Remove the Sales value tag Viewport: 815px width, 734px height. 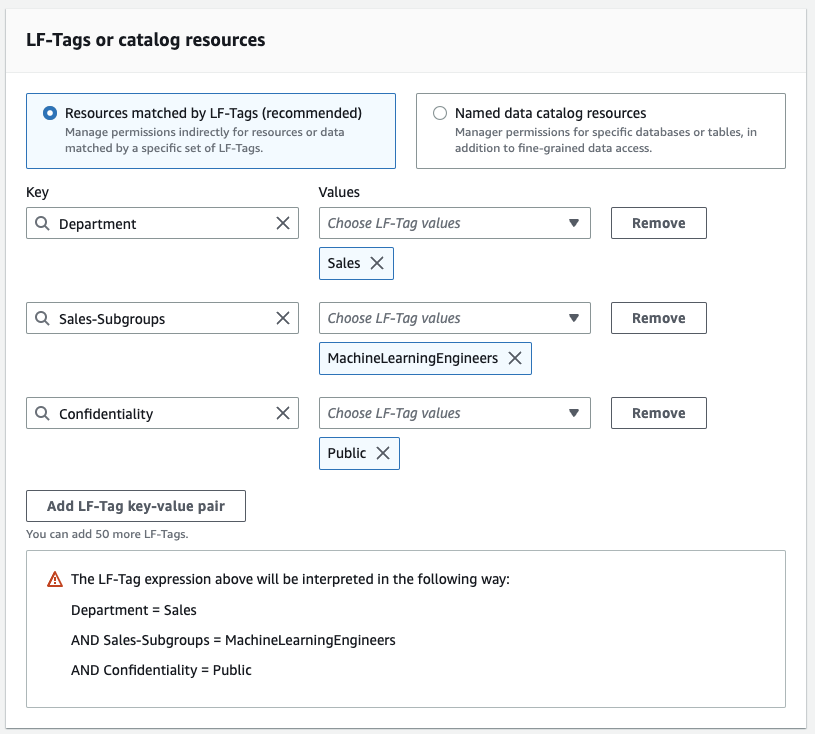point(377,263)
